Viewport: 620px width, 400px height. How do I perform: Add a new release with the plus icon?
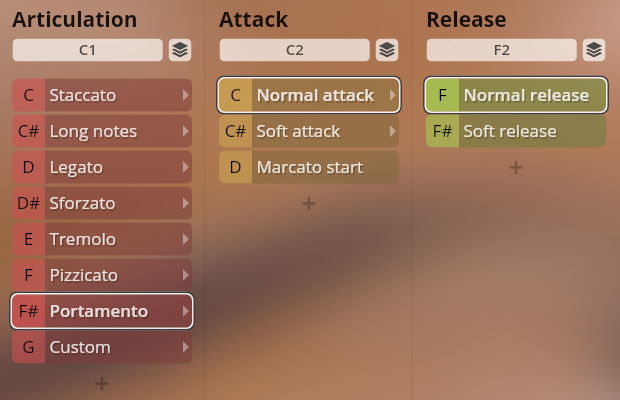click(515, 167)
